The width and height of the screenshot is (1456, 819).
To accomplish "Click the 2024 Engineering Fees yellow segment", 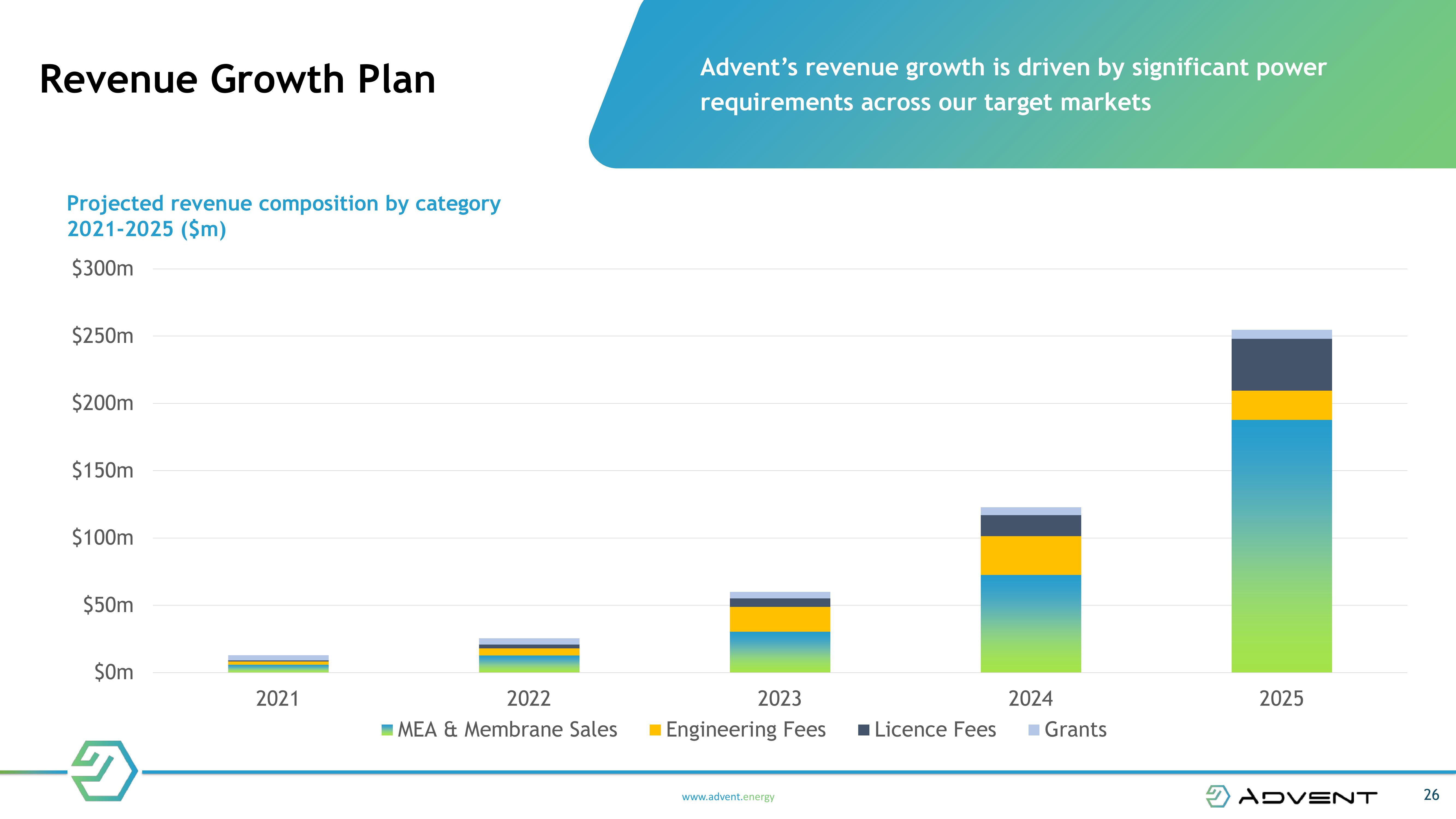I will 1030,556.
